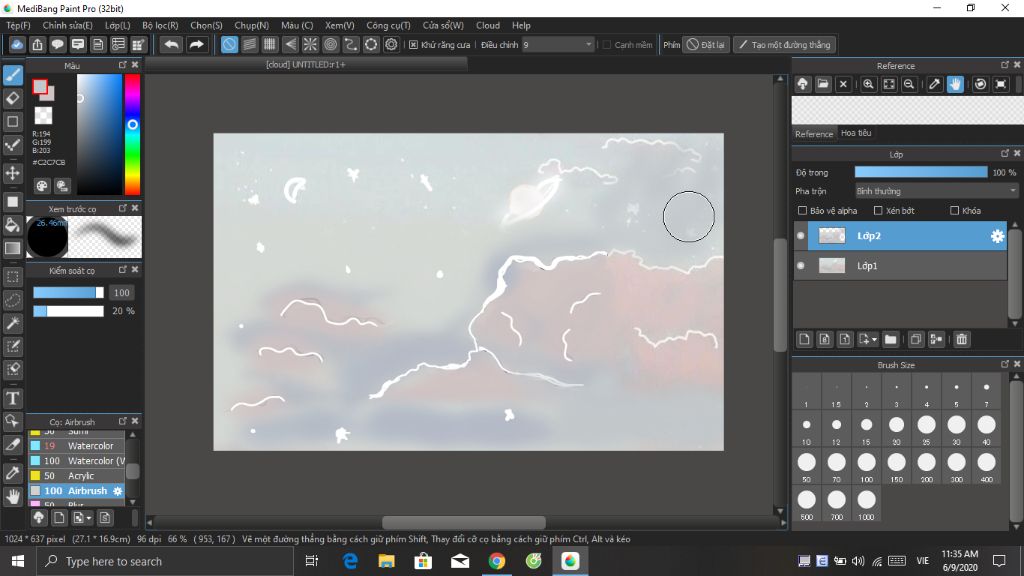Pick color with Reference panel eyedropper
This screenshot has width=1024, height=576.
click(935, 84)
